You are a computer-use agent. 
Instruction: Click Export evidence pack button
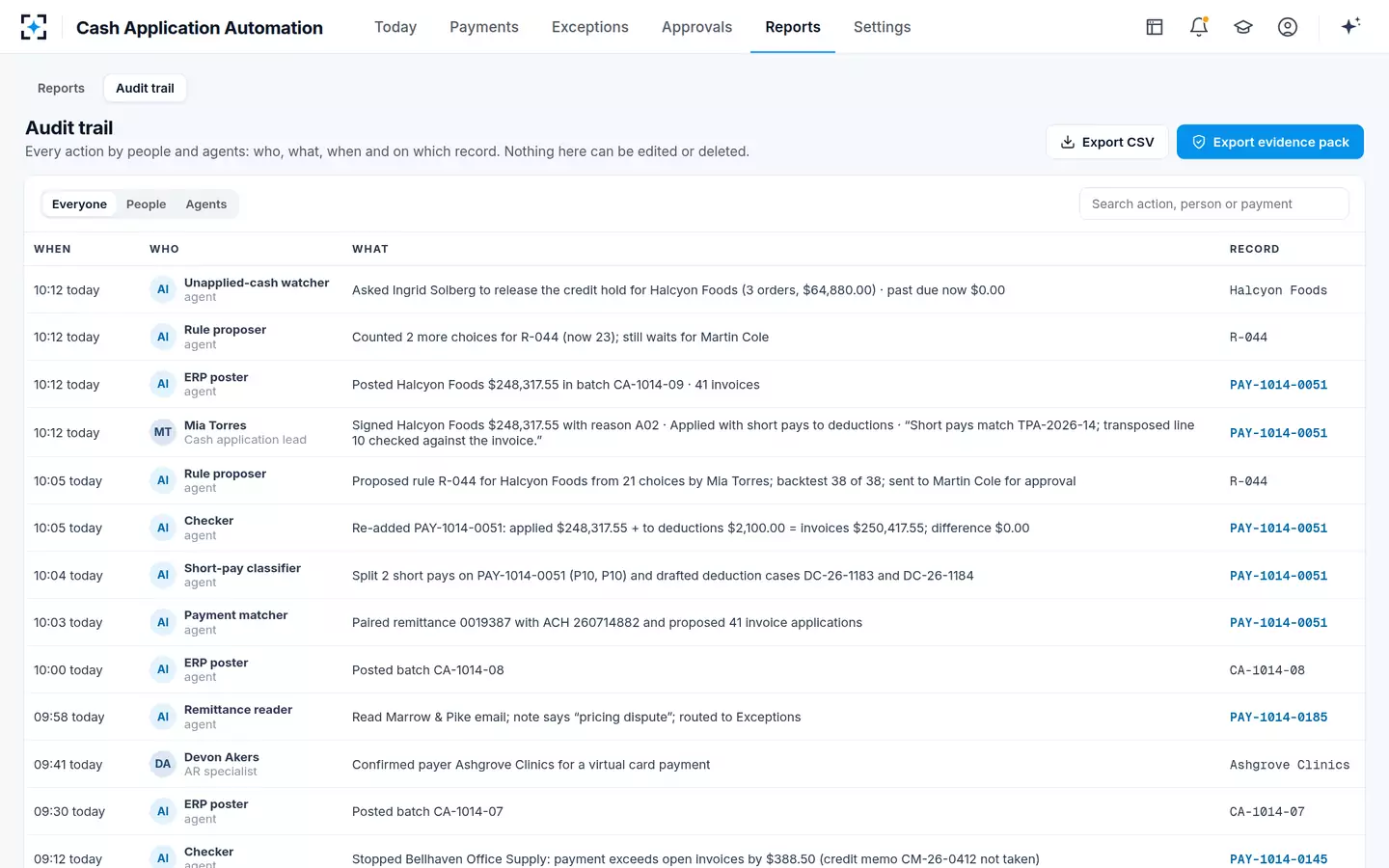[1269, 142]
